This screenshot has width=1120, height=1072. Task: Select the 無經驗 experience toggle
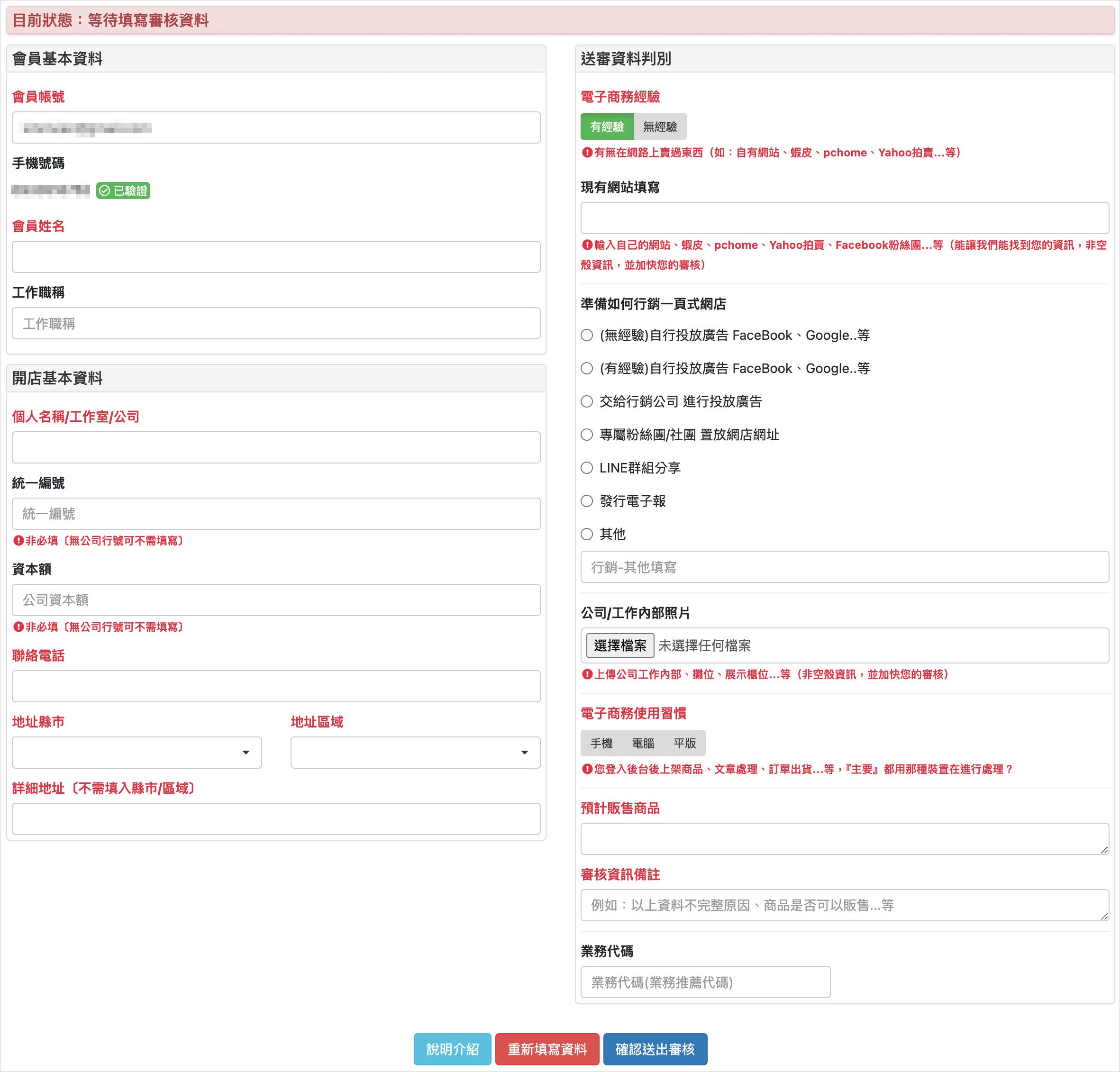pos(659,126)
